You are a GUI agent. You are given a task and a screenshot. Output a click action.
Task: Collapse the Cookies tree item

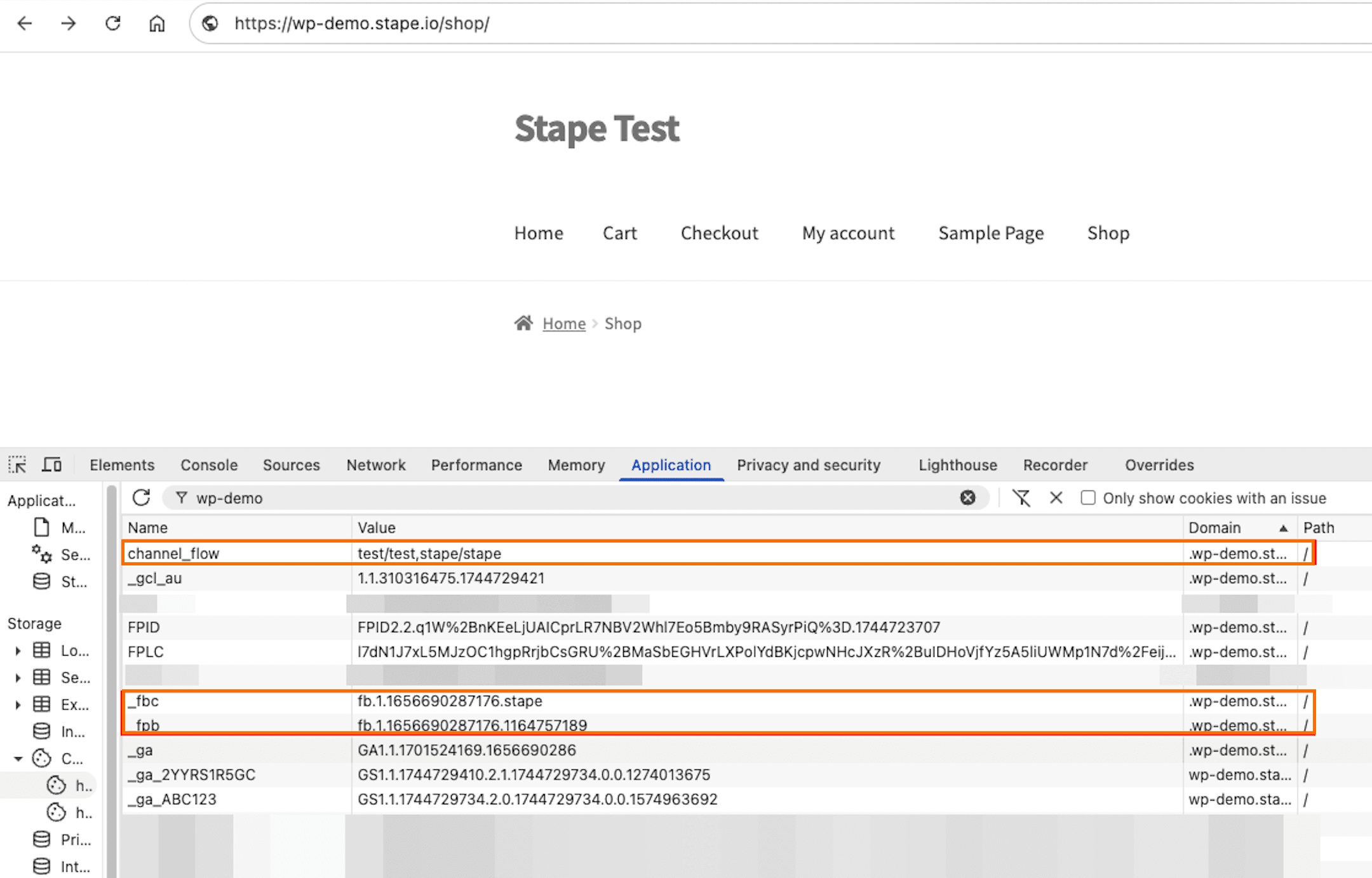click(18, 759)
